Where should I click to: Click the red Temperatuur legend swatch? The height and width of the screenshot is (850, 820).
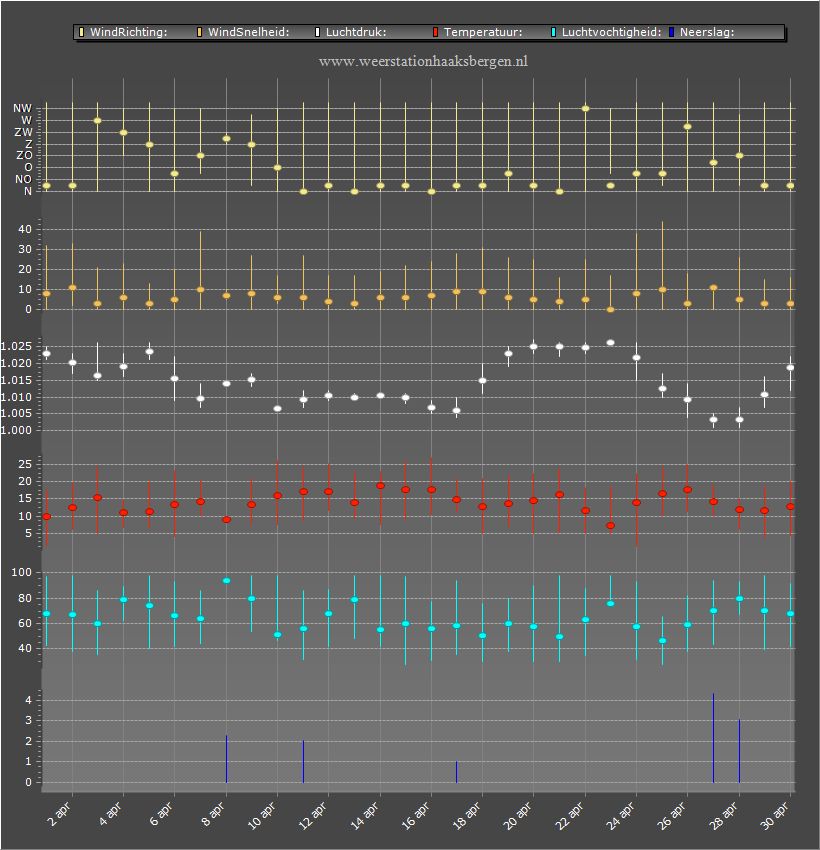tap(435, 32)
